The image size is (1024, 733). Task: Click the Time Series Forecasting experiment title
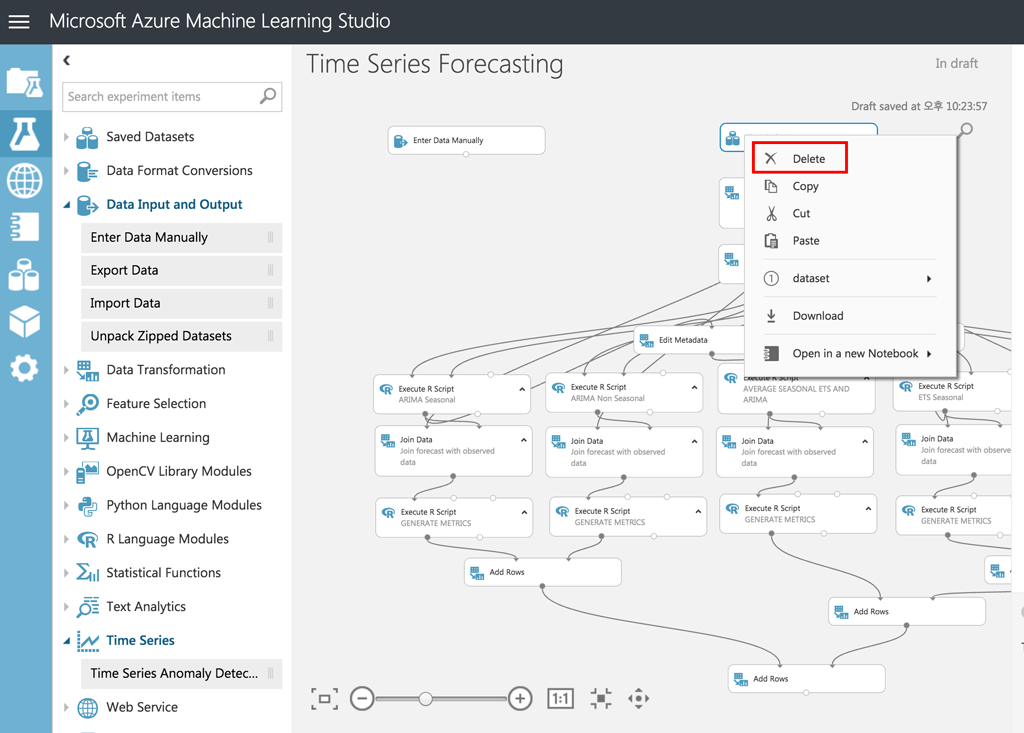435,65
